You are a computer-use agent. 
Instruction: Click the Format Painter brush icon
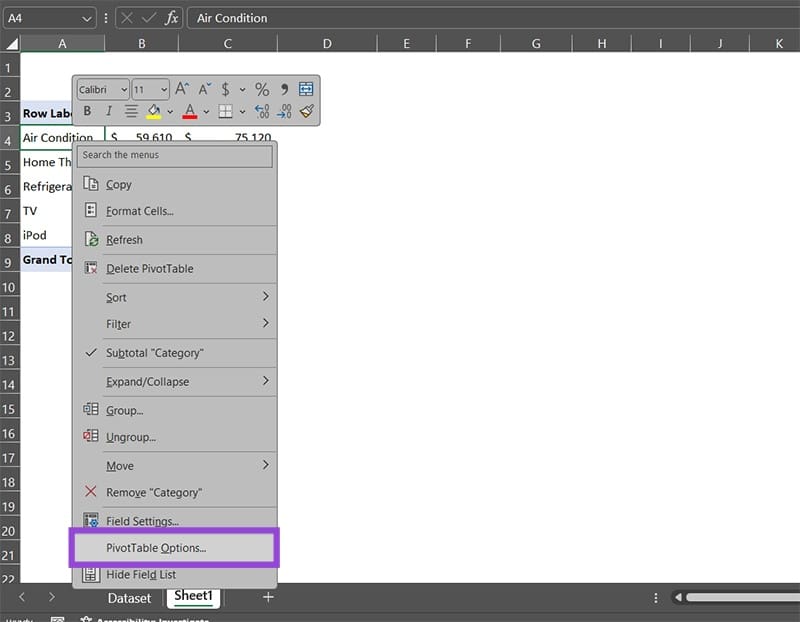click(307, 111)
